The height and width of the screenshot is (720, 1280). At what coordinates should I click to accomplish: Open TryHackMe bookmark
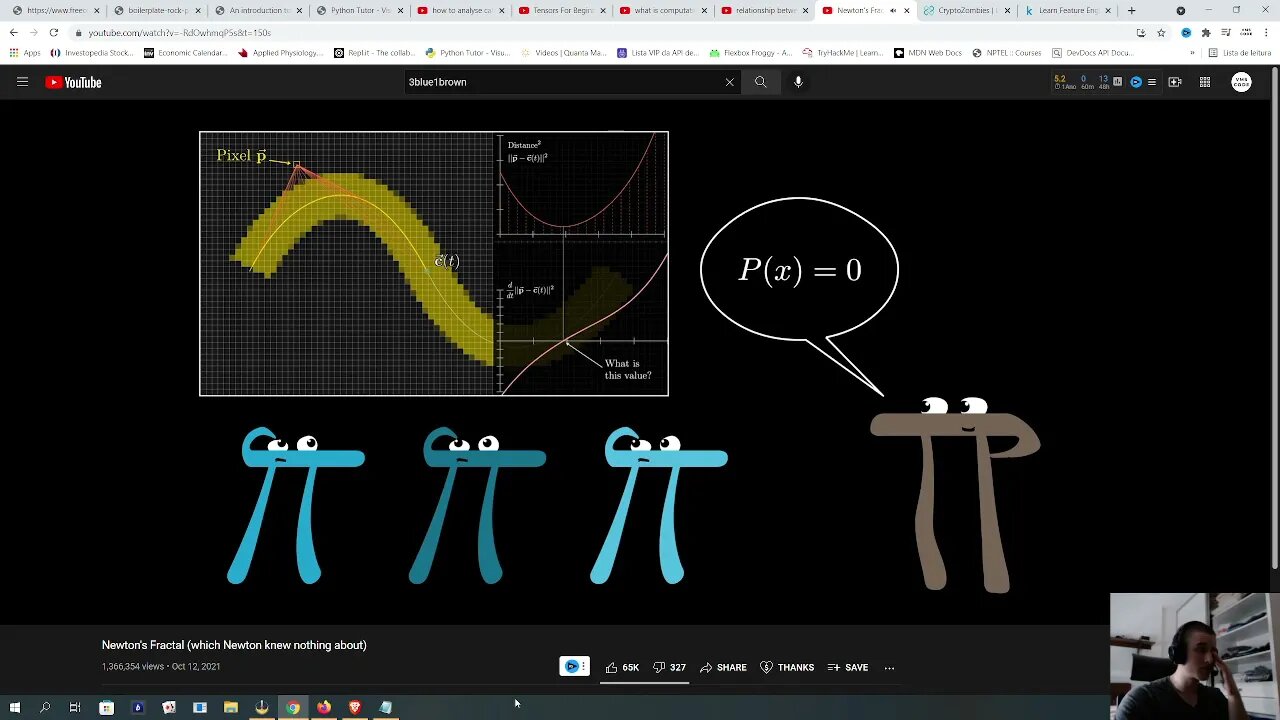click(844, 53)
